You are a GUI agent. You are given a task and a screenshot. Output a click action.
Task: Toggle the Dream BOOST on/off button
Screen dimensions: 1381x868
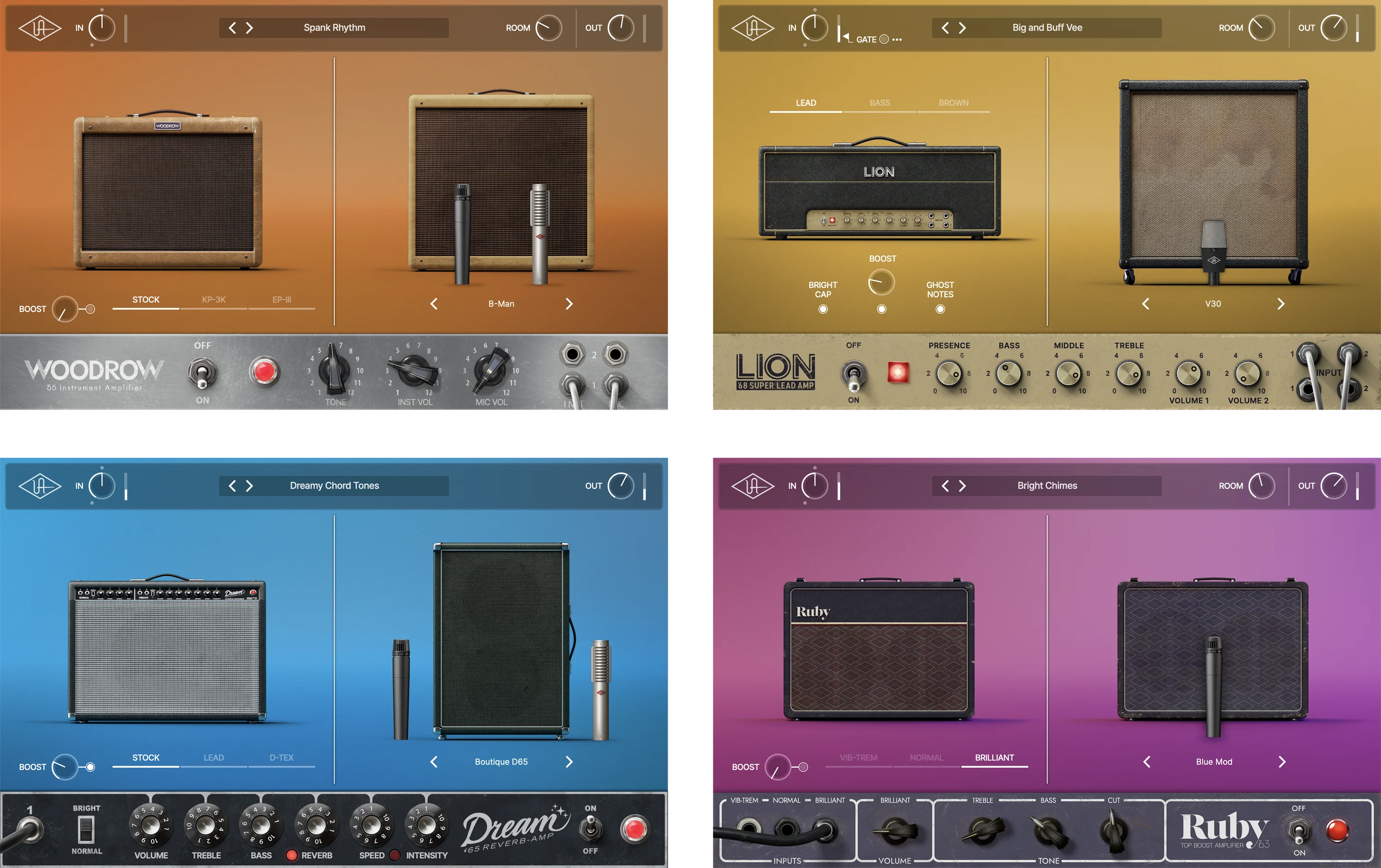click(x=90, y=767)
